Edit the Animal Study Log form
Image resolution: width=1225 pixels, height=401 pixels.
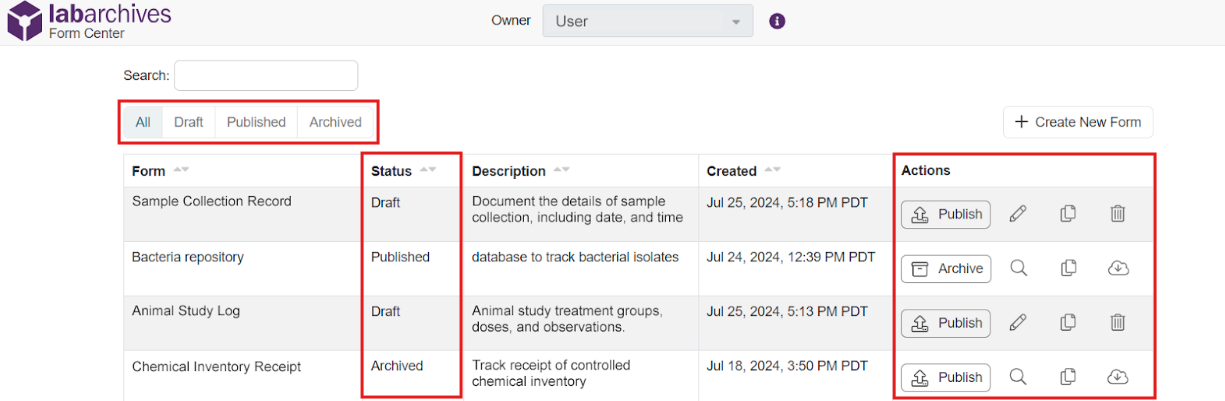(1018, 323)
